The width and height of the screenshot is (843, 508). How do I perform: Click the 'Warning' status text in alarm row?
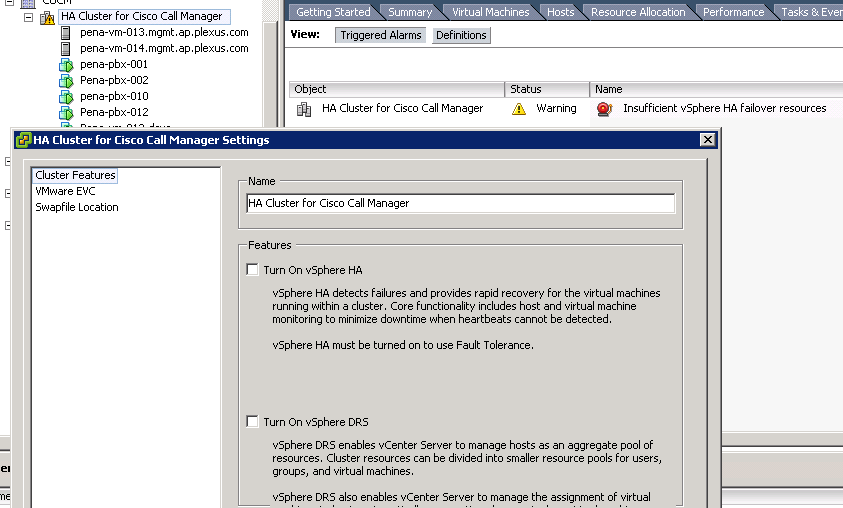pyautogui.click(x=556, y=109)
